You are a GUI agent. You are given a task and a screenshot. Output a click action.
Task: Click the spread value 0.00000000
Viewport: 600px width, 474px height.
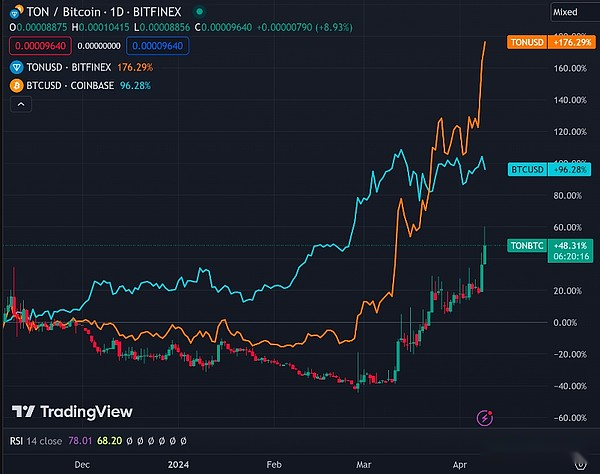coord(99,46)
